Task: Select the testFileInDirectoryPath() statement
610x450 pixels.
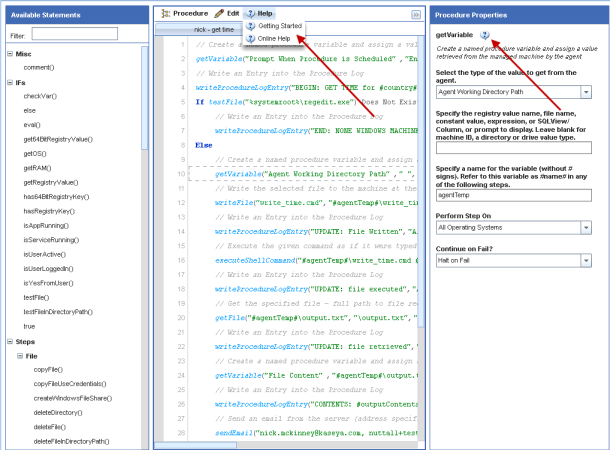Action: (58, 312)
